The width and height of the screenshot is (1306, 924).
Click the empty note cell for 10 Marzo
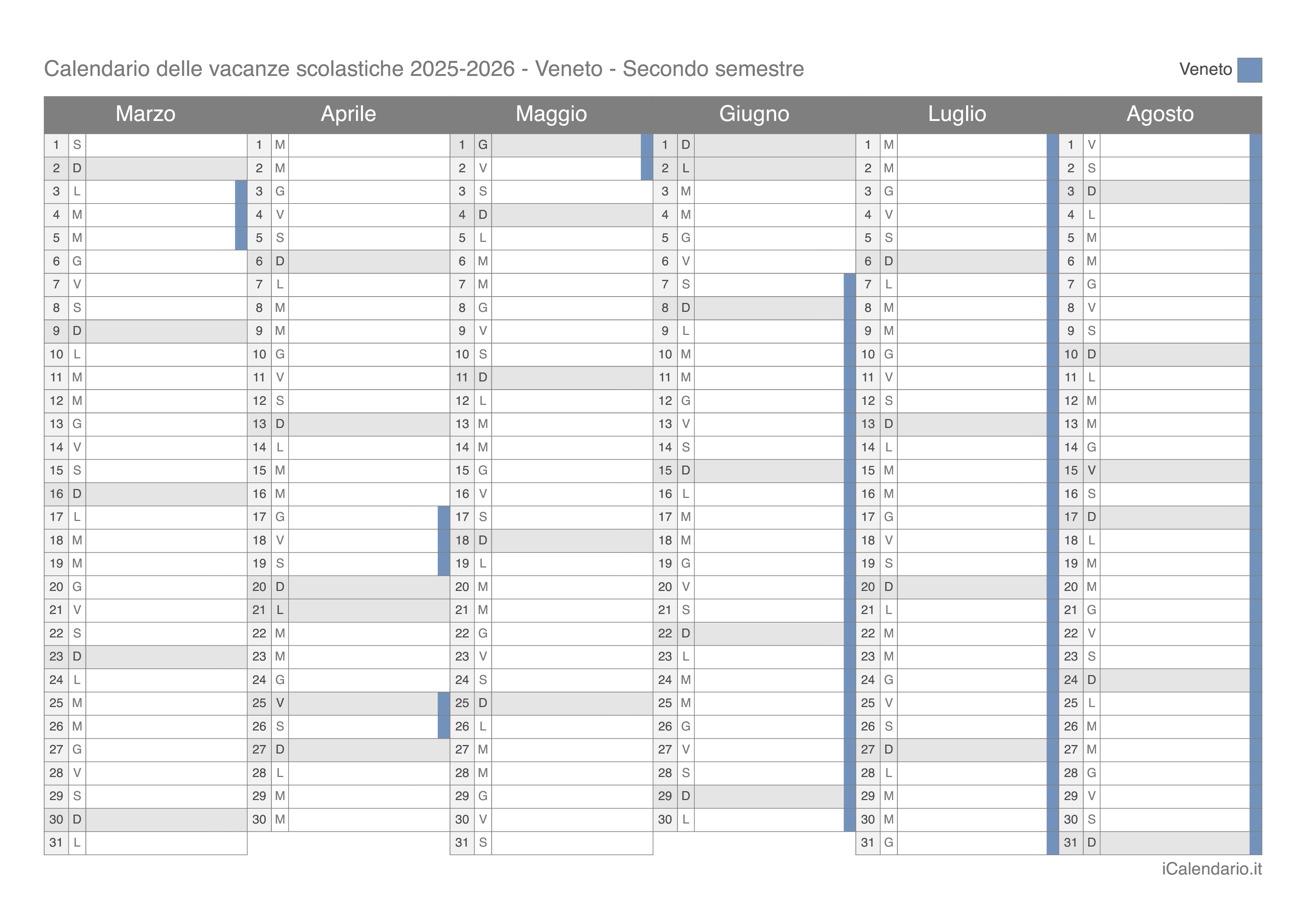click(x=166, y=355)
